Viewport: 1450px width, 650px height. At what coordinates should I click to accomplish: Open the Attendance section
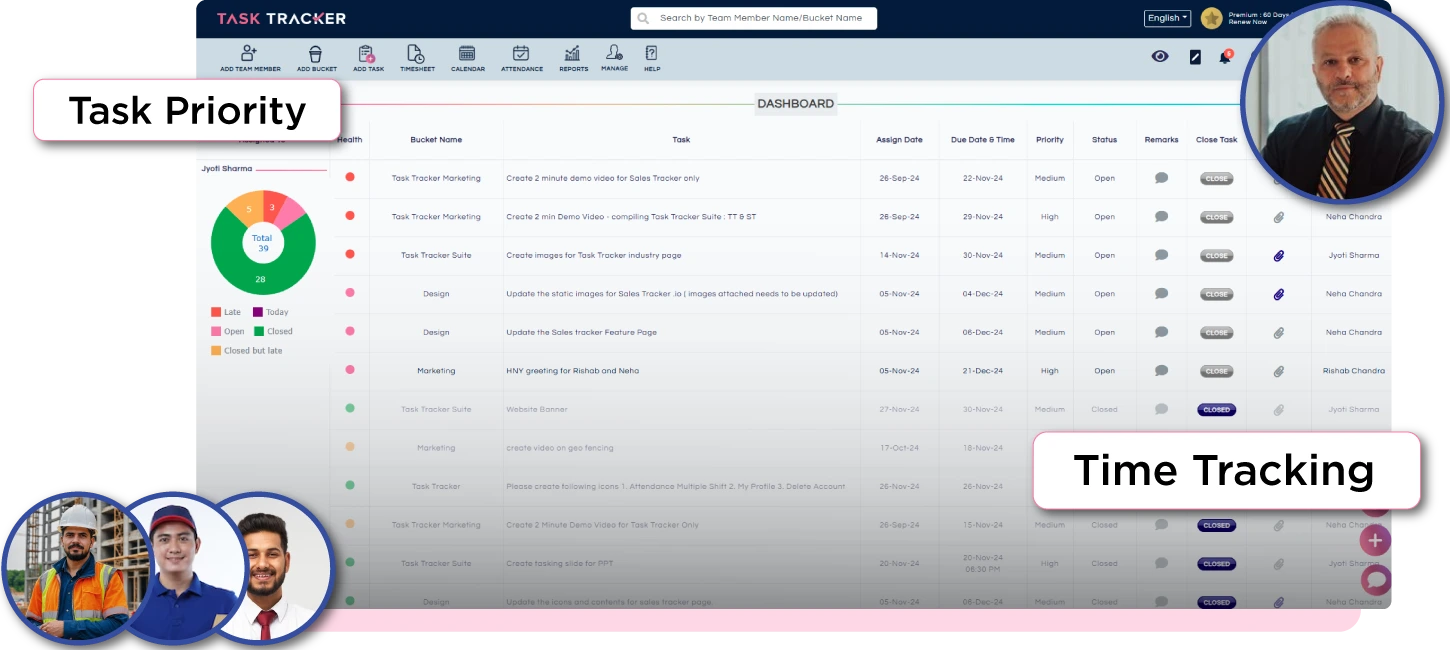point(521,58)
